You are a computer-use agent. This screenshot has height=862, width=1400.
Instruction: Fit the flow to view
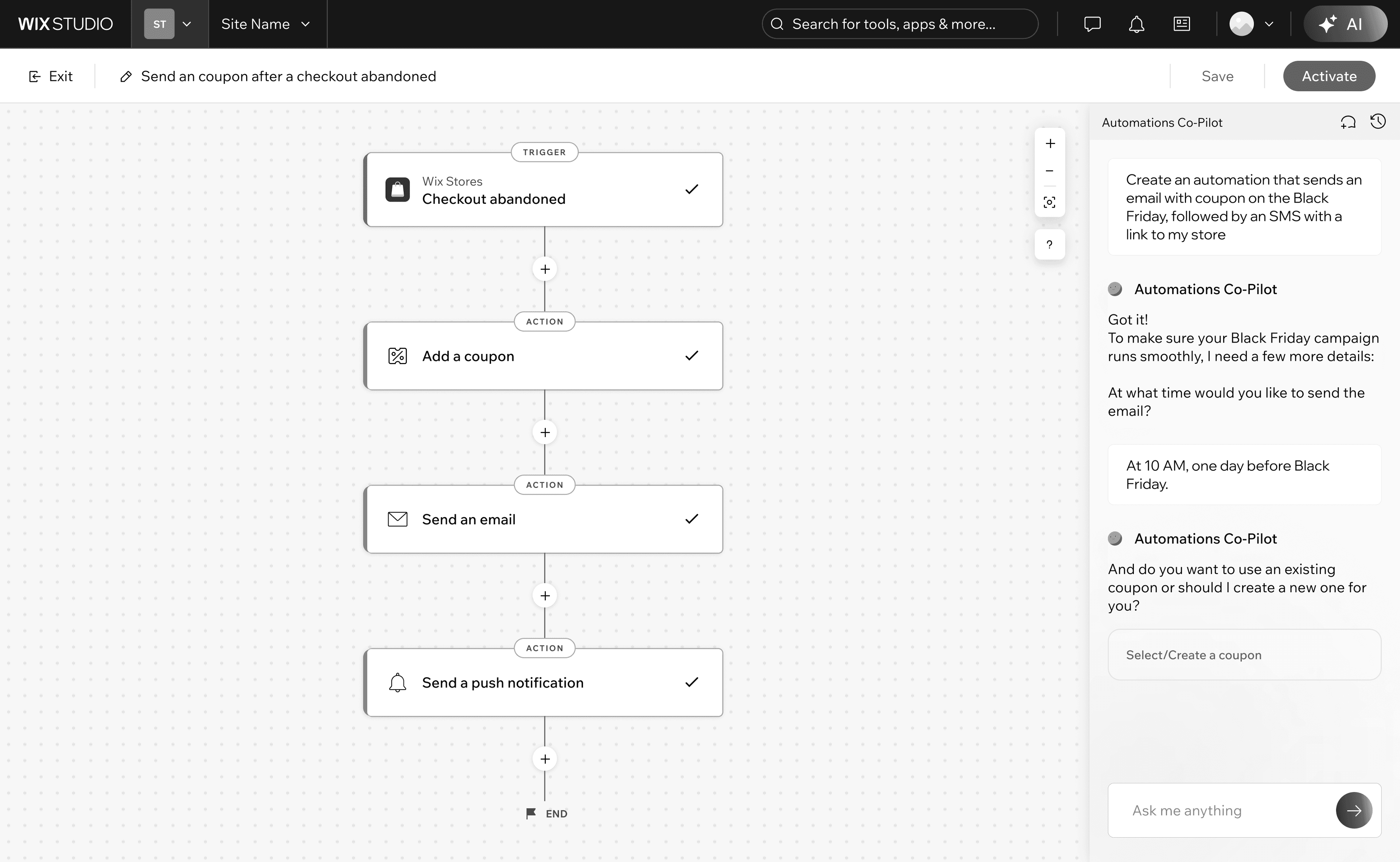(1050, 202)
